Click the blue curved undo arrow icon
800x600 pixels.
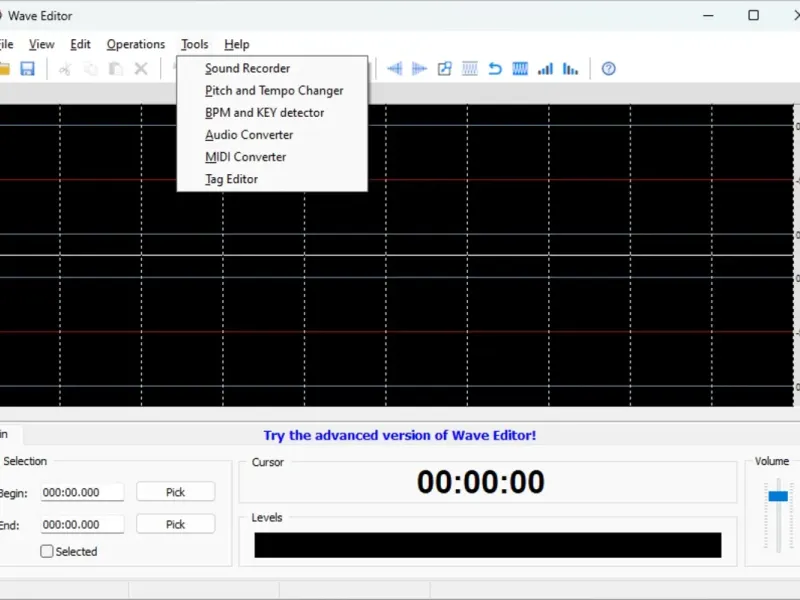(x=495, y=69)
